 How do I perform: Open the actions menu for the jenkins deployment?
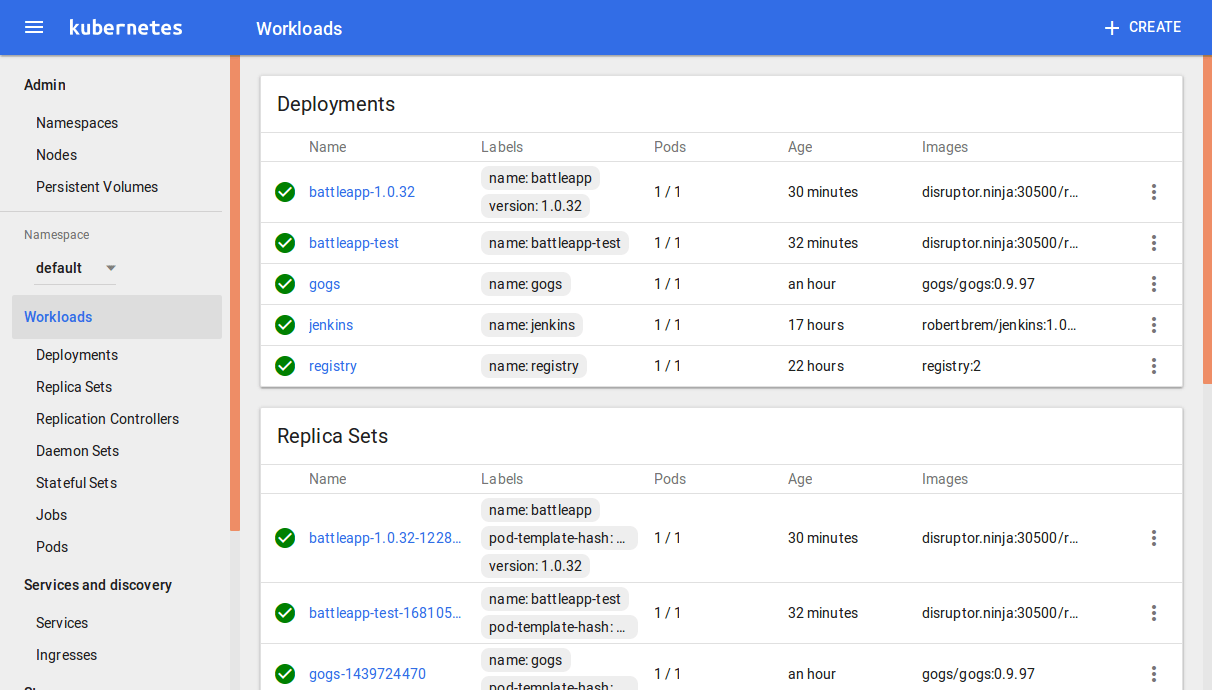coord(1154,324)
